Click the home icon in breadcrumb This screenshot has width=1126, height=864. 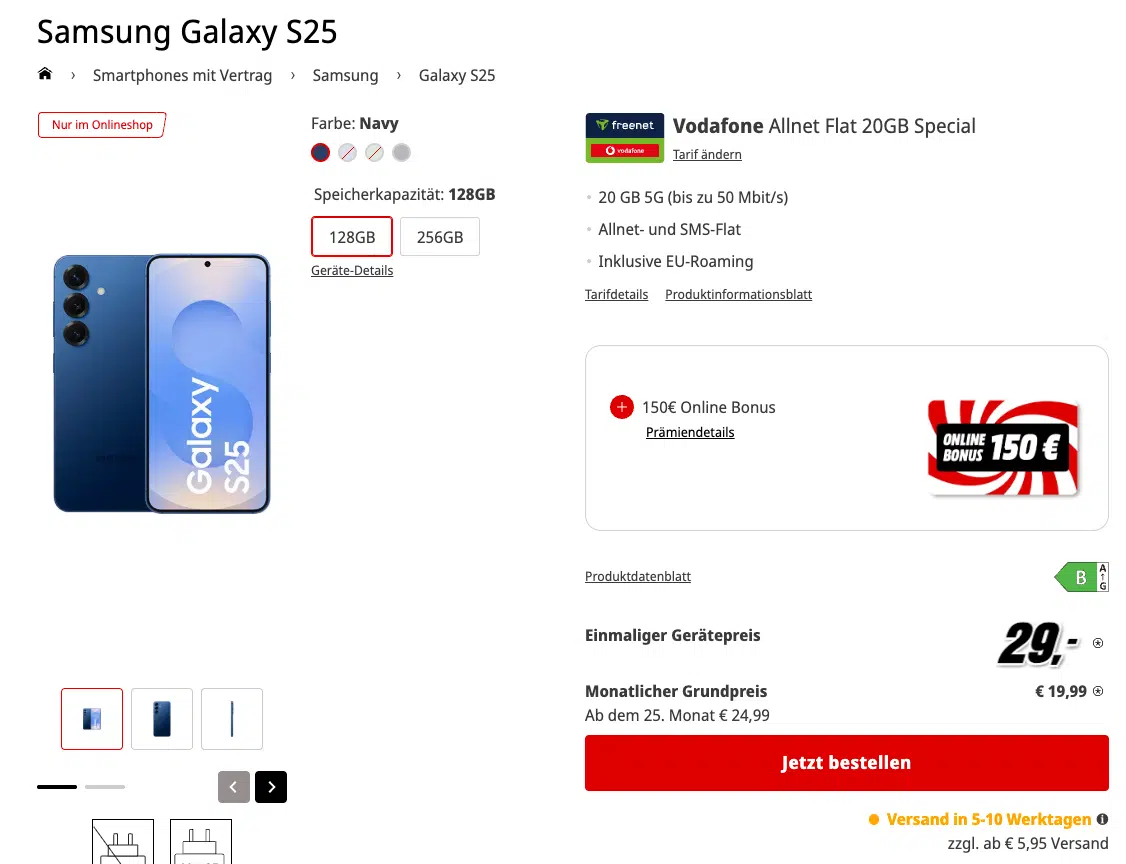coord(45,75)
